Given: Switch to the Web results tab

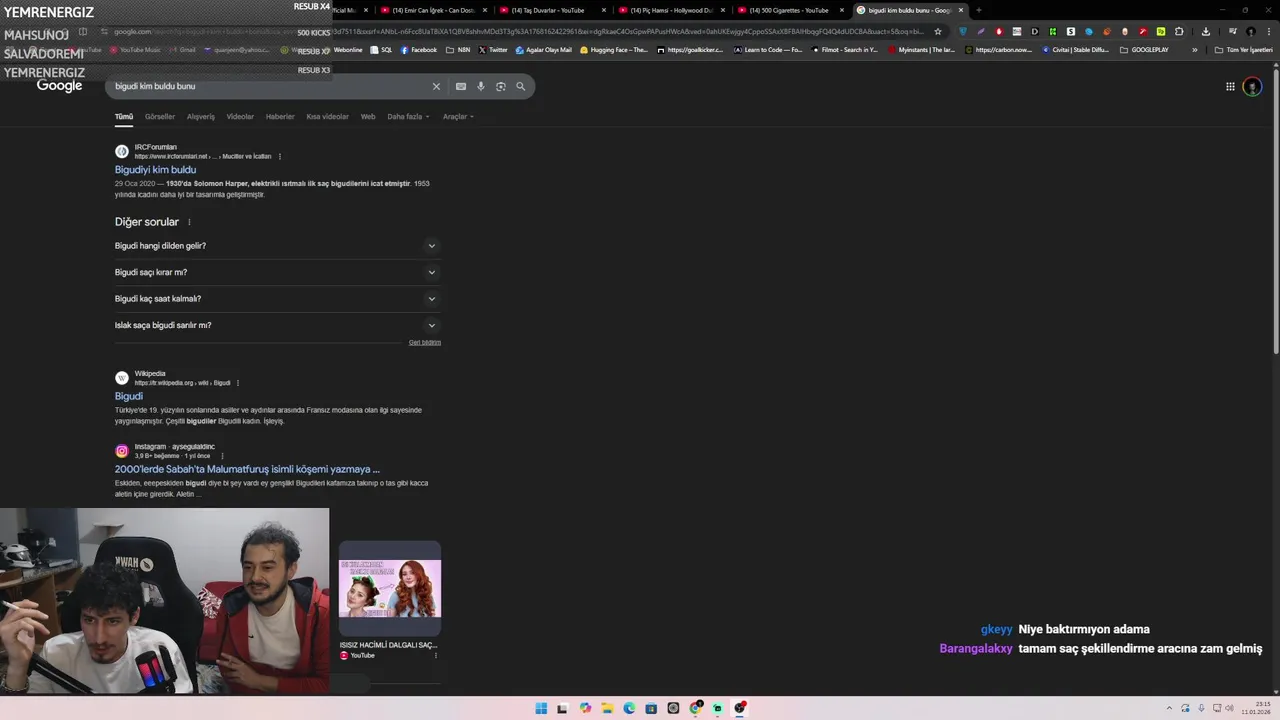Looking at the screenshot, I should point(368,117).
